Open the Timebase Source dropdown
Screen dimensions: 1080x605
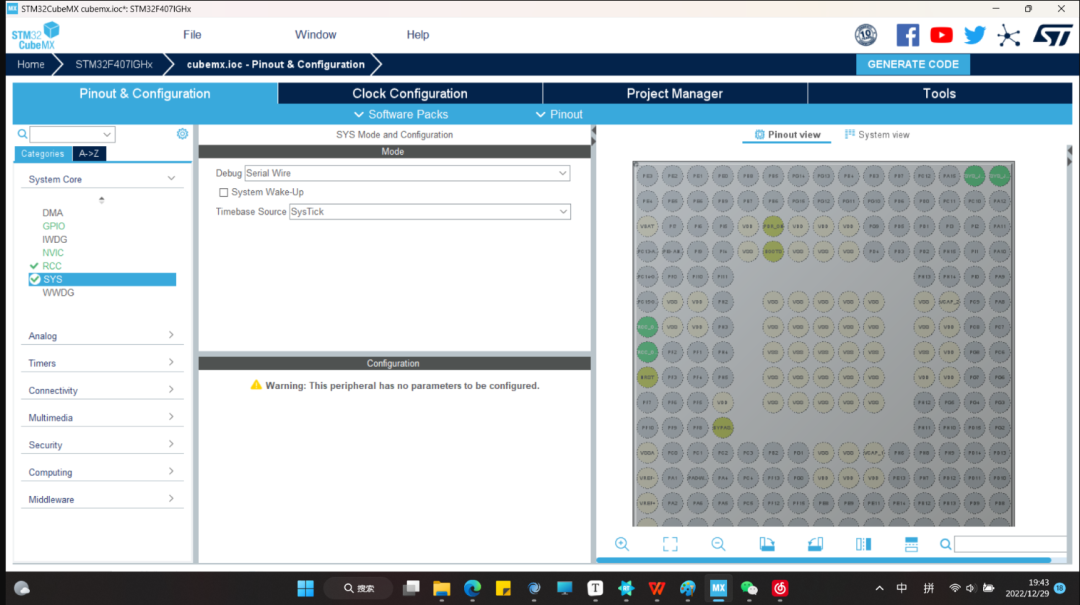429,212
